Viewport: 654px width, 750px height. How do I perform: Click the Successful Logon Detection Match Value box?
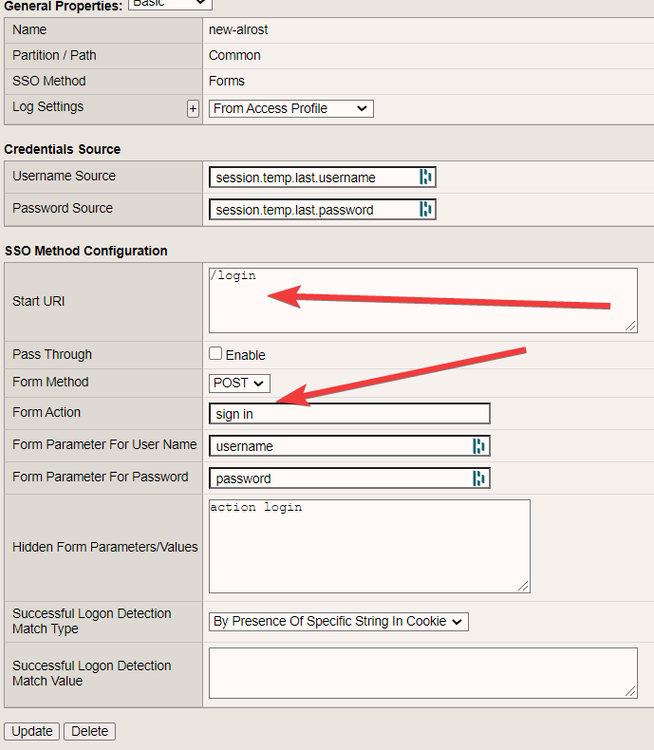coord(422,672)
